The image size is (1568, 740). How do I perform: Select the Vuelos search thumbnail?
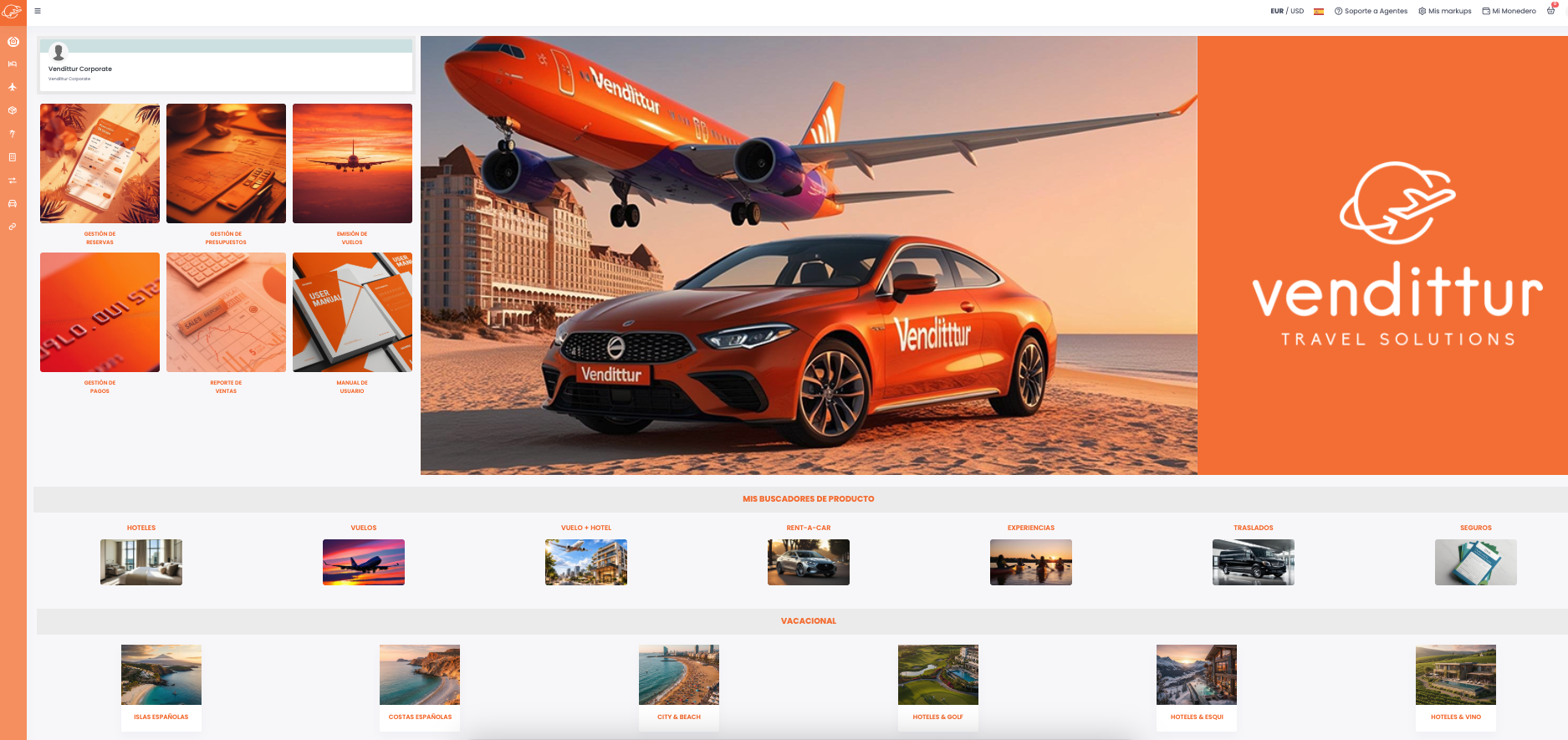364,562
